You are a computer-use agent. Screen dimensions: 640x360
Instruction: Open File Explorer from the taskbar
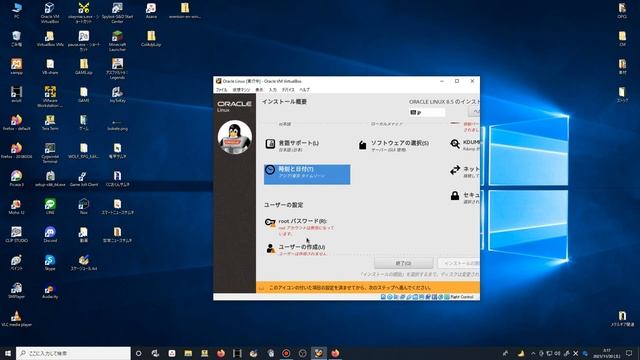[188, 353]
